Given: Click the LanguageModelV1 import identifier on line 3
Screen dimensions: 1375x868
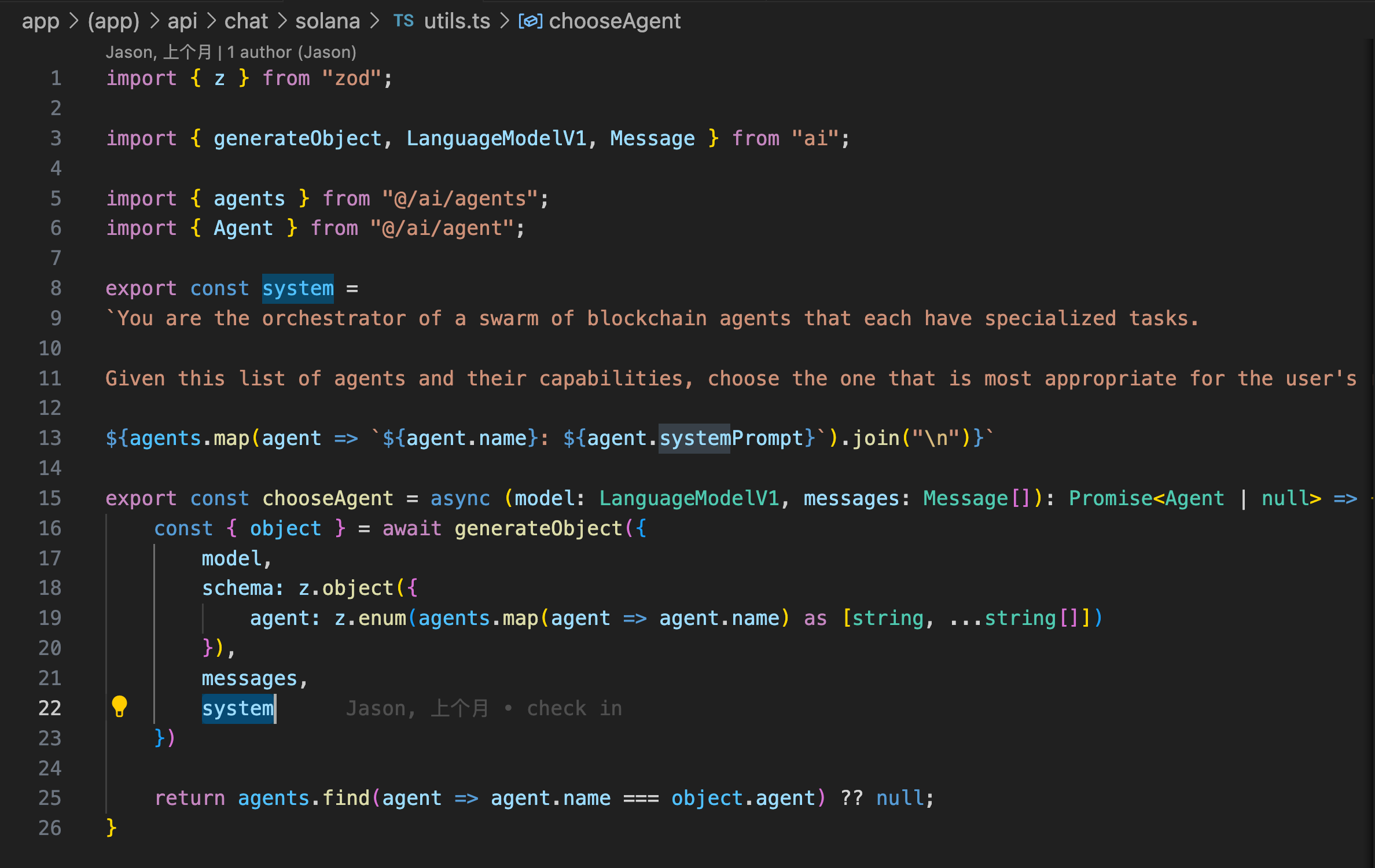Looking at the screenshot, I should (496, 138).
